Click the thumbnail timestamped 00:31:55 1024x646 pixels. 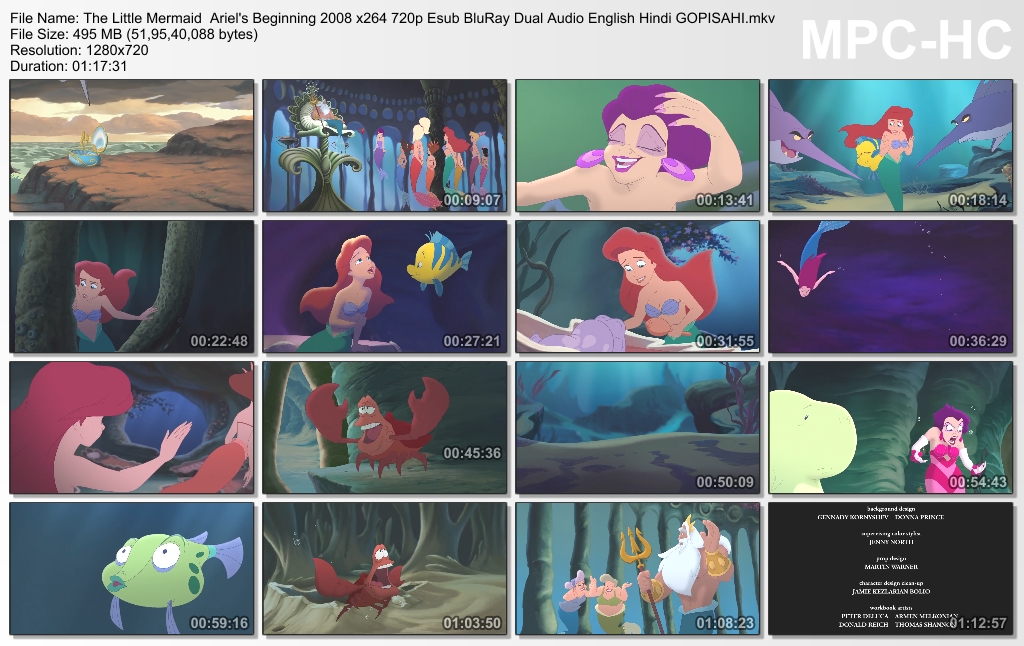coord(637,287)
